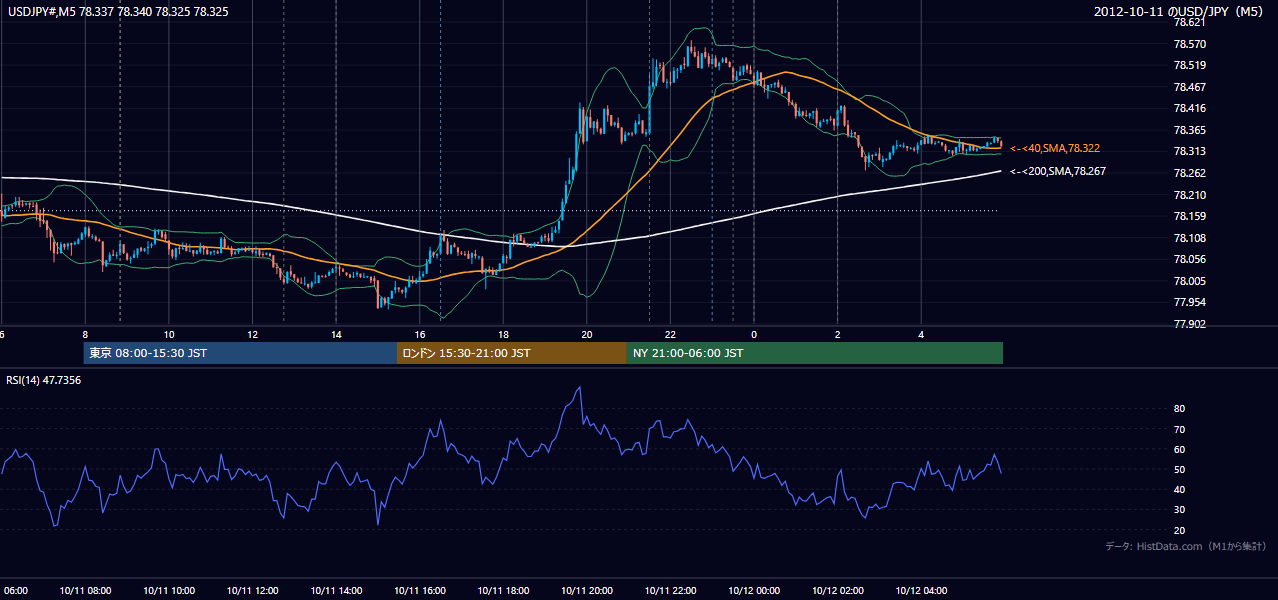Click the bottom axis 10/12 04:00 timestamp

(x=921, y=590)
